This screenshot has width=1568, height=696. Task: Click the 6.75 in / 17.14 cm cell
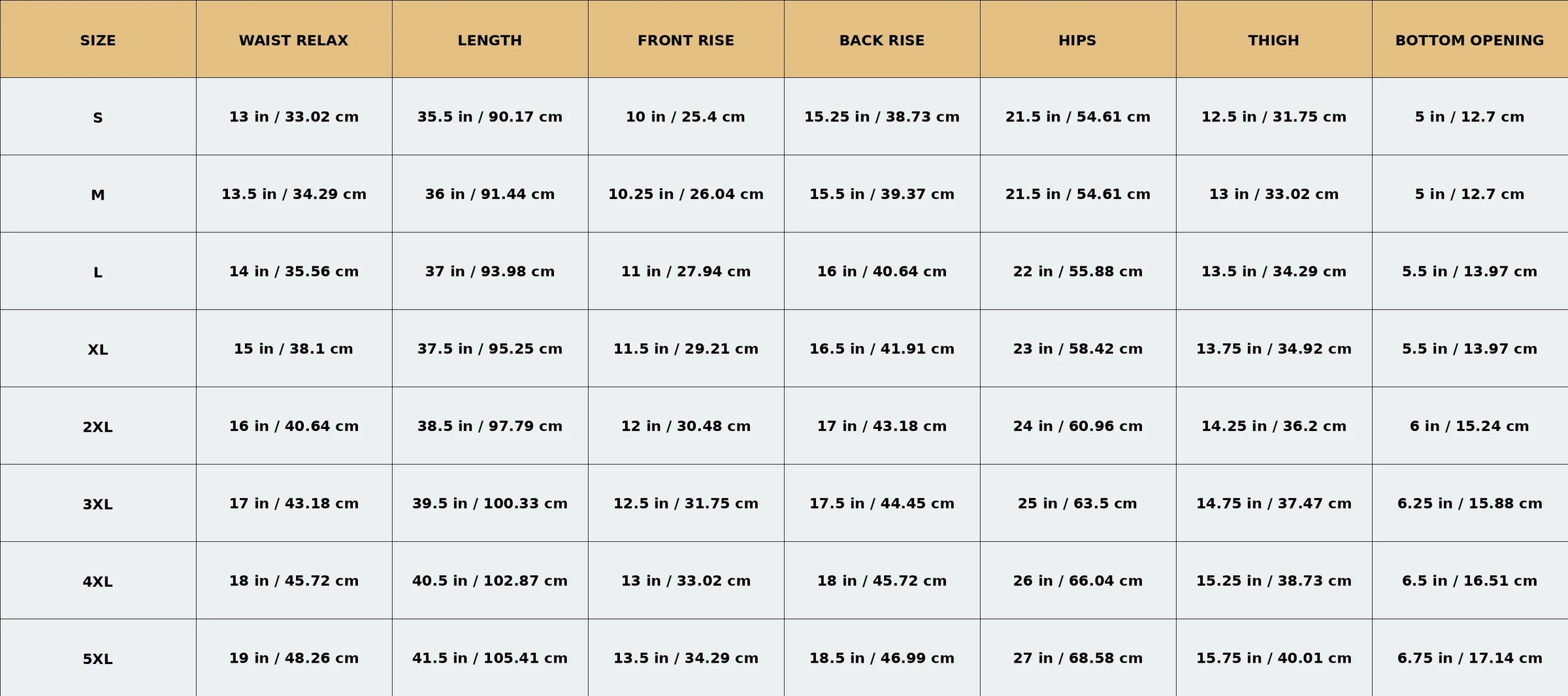pos(1469,658)
